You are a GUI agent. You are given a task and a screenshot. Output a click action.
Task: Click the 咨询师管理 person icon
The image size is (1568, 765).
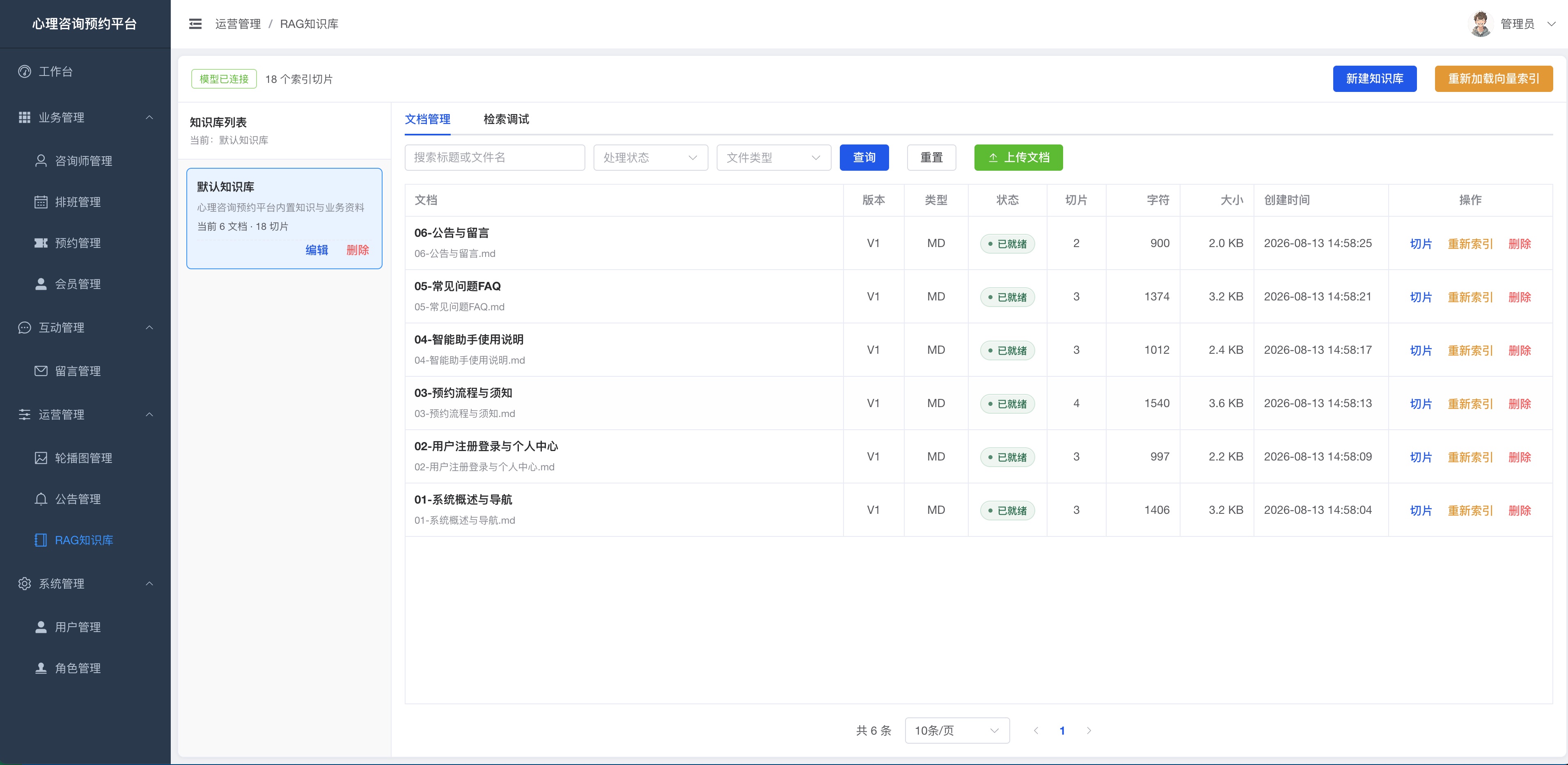pos(41,160)
